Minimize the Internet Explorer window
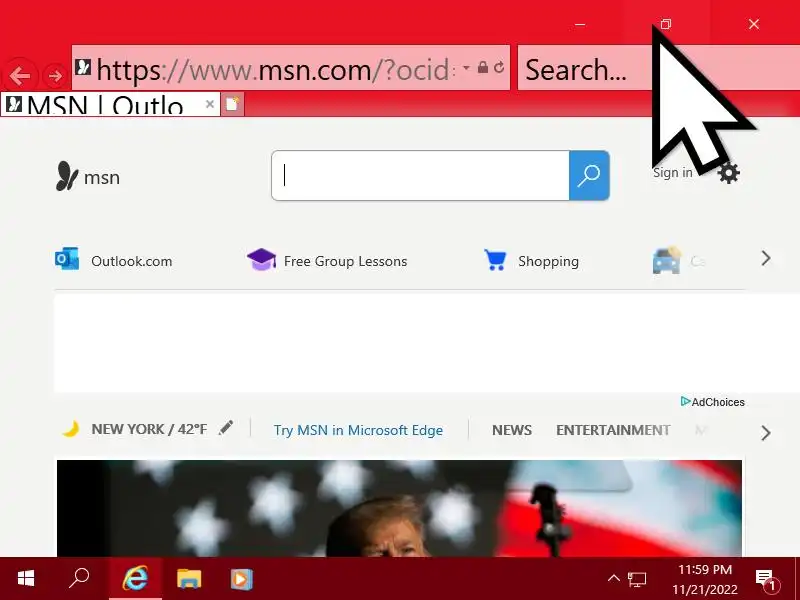This screenshot has height=600, width=800. tap(580, 24)
